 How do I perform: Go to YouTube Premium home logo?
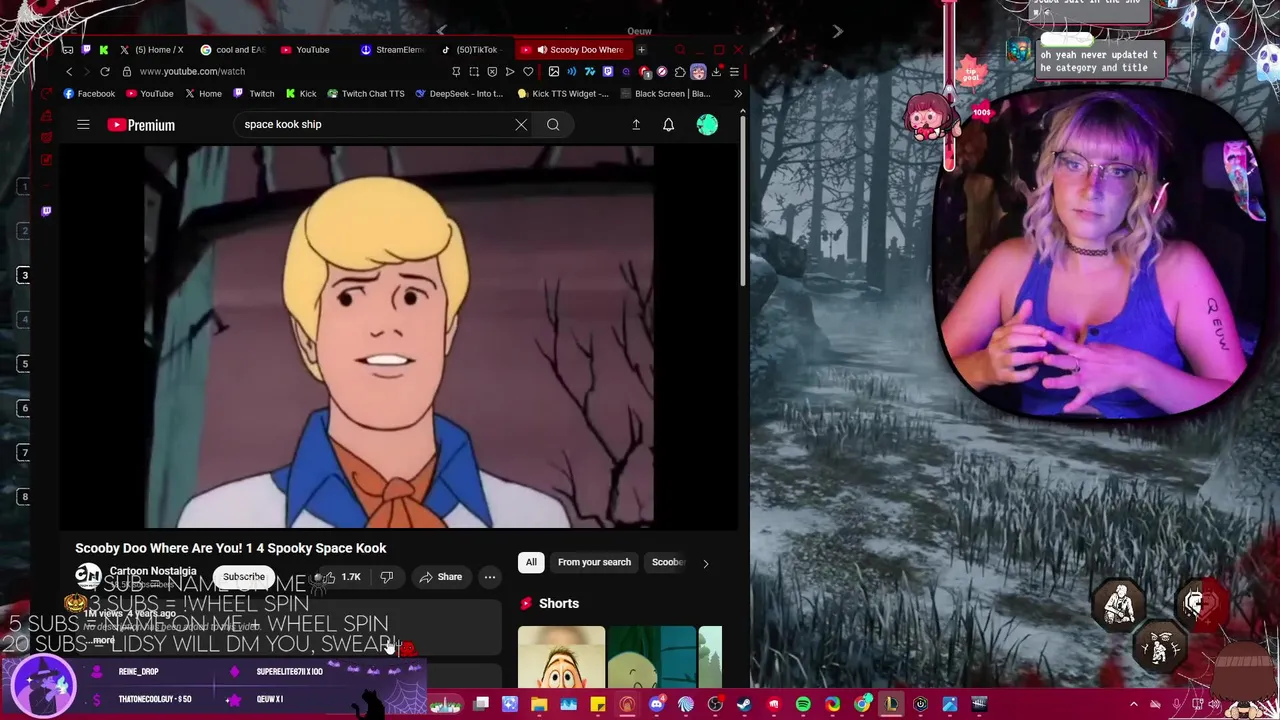pos(141,125)
